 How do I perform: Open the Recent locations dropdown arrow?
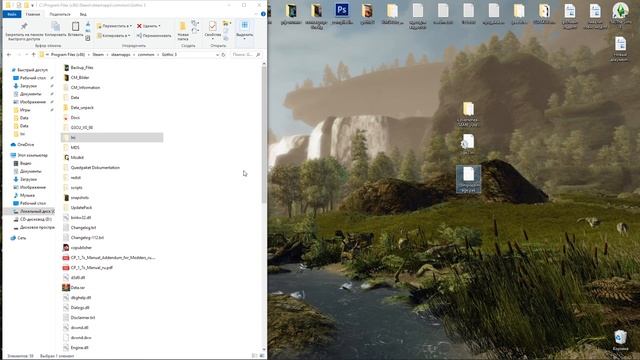(27, 55)
